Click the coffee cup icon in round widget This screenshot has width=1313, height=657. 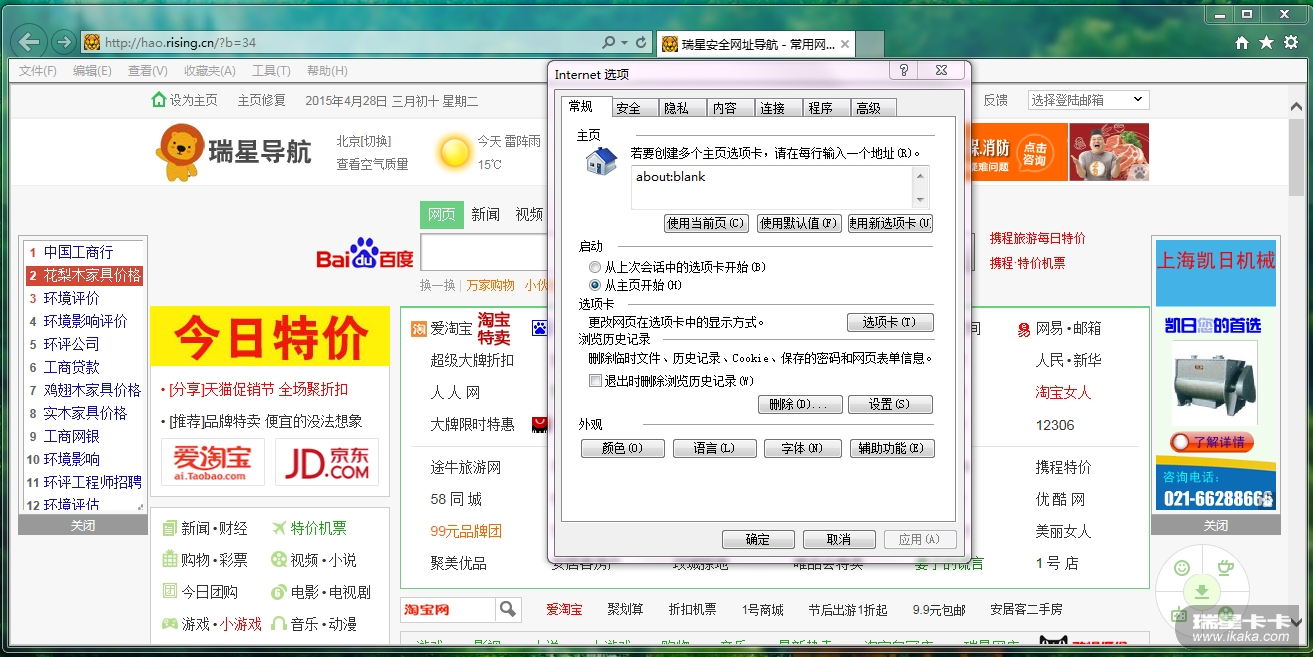[1224, 568]
